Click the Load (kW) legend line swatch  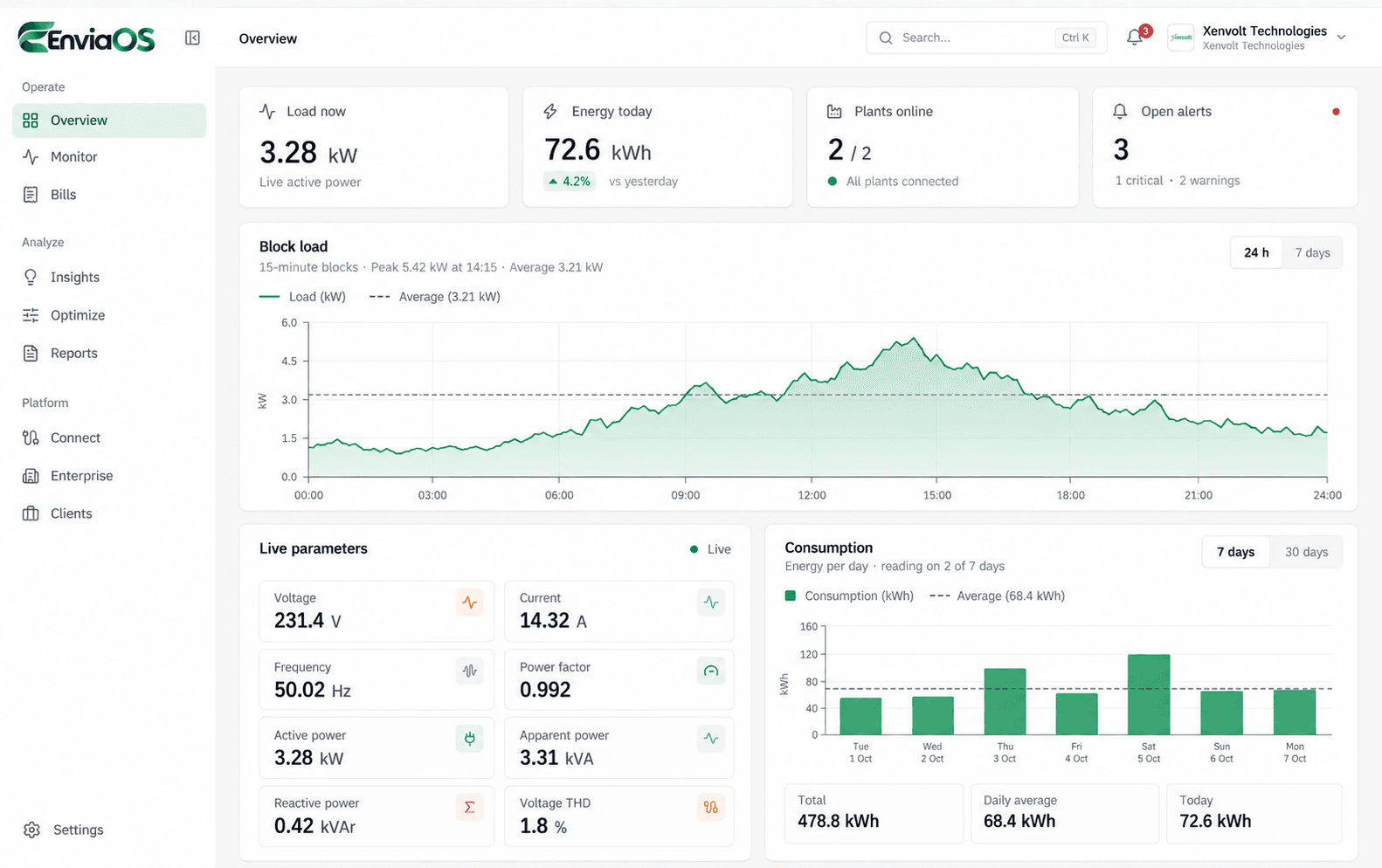click(x=269, y=297)
